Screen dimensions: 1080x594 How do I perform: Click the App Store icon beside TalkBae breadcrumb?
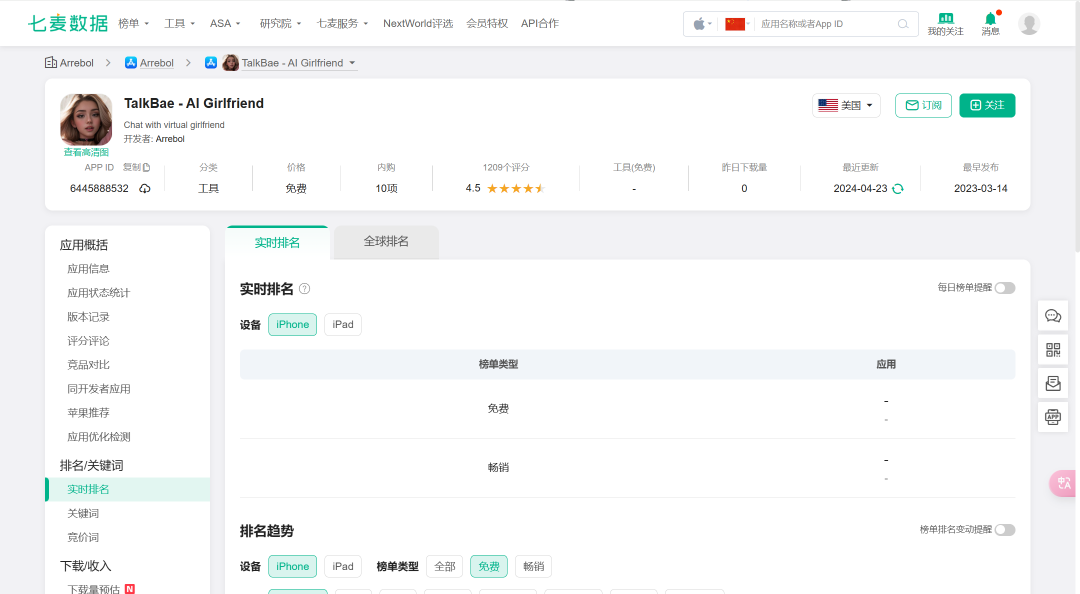coord(211,63)
